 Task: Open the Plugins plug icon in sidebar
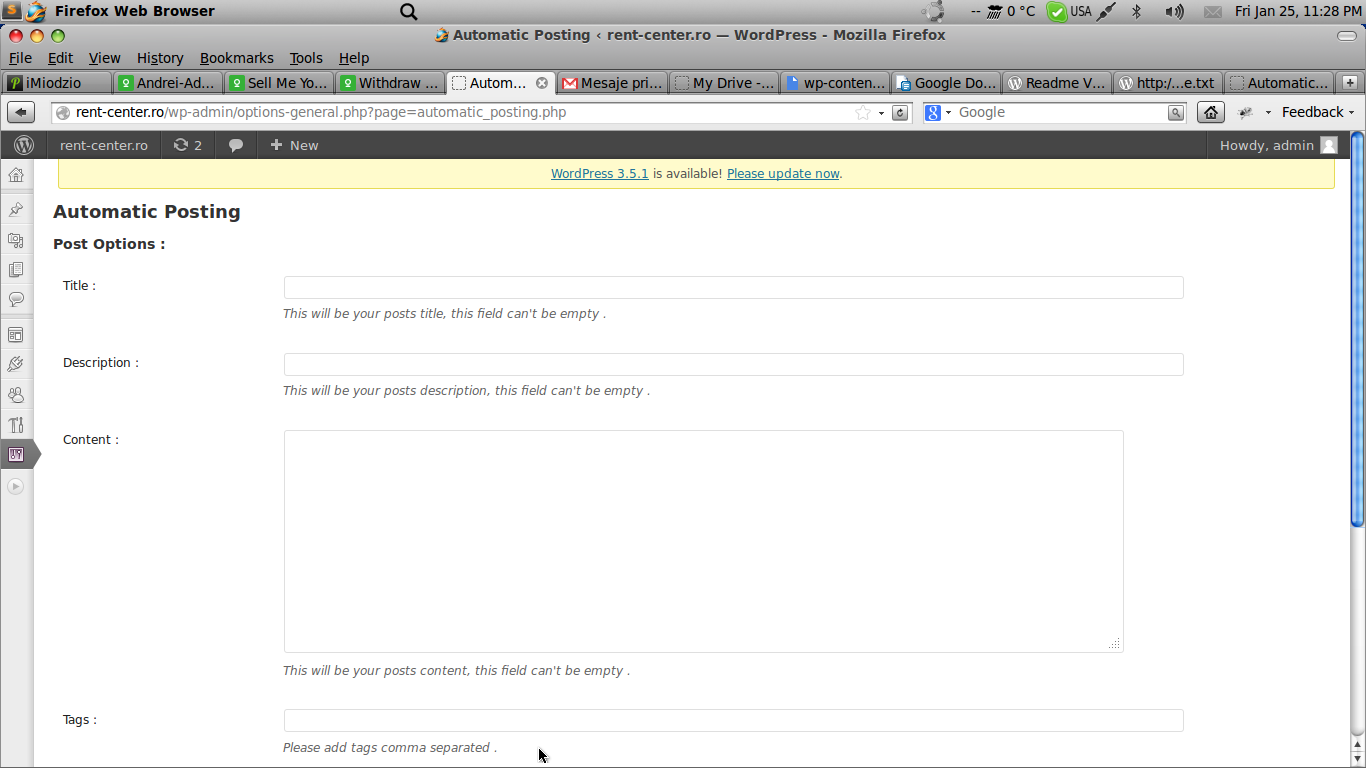[16, 364]
